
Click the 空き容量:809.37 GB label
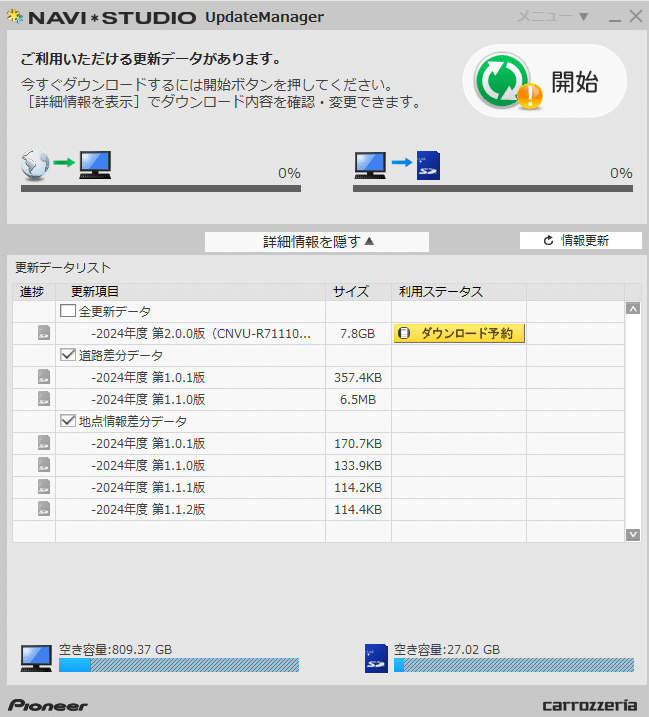[x=116, y=649]
